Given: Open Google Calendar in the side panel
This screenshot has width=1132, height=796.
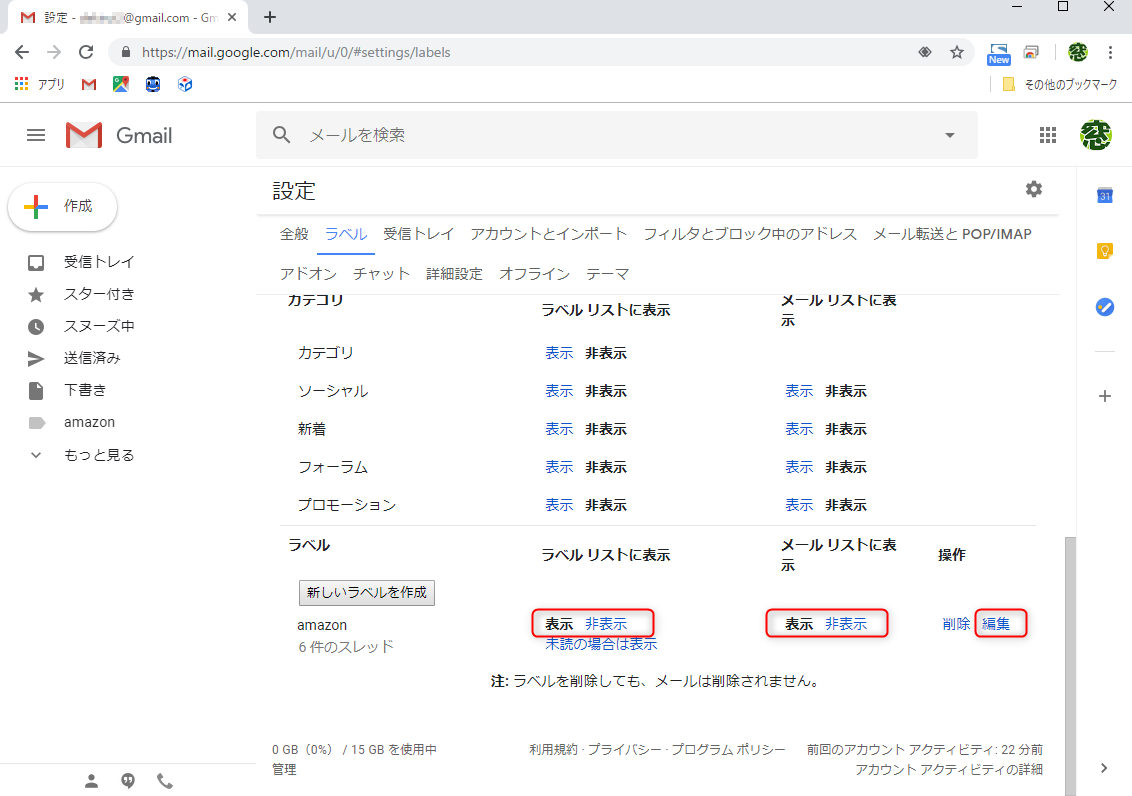Looking at the screenshot, I should [x=1104, y=196].
